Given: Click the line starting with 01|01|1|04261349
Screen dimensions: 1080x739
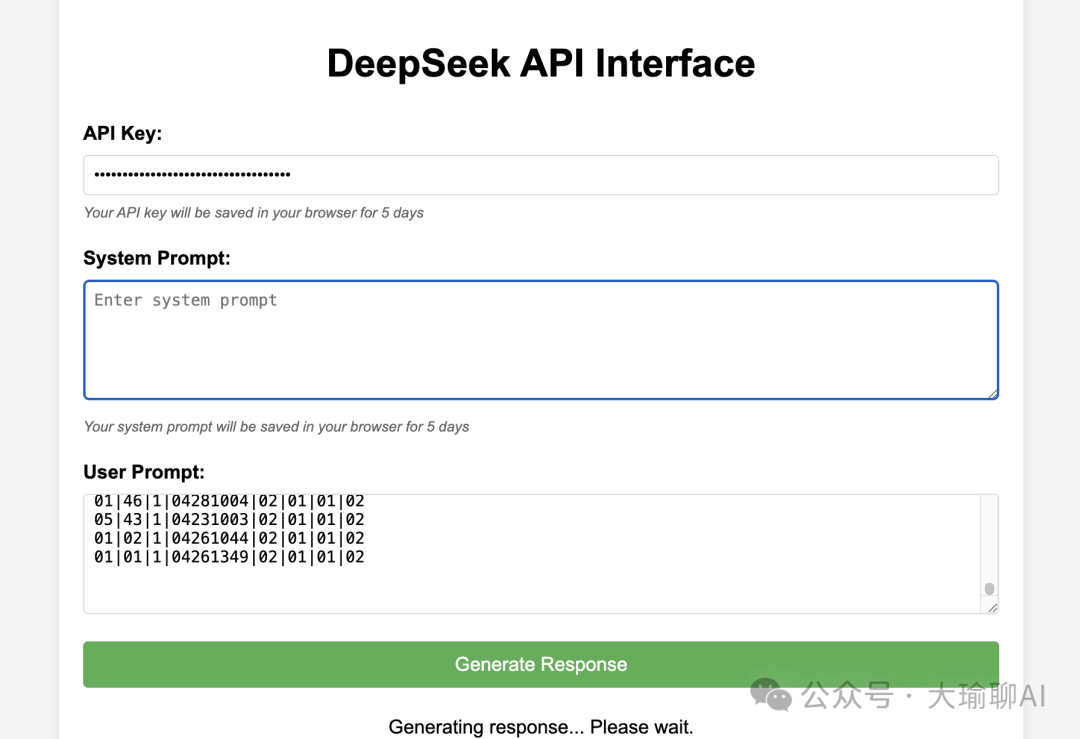Looking at the screenshot, I should (x=229, y=556).
